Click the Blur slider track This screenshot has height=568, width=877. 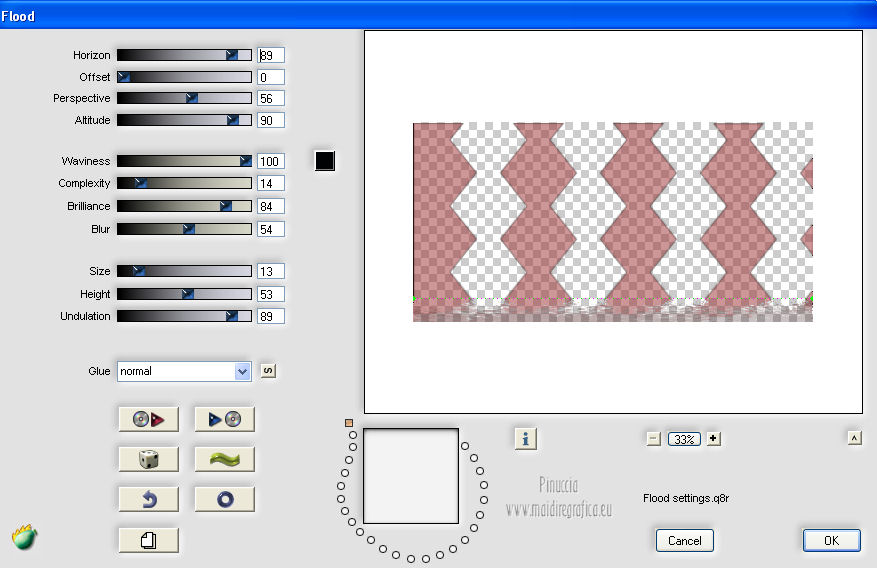point(184,229)
